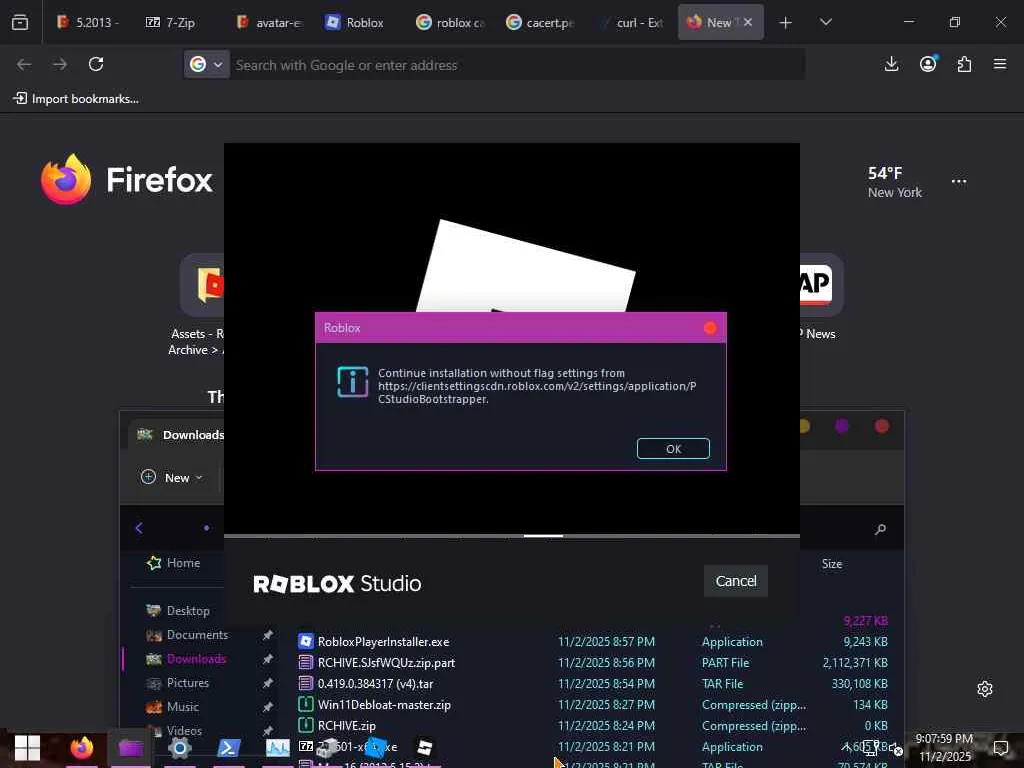The height and width of the screenshot is (768, 1024).
Task: Select 0.419.0.384317 (v4).tar file
Action: [x=592, y=684]
